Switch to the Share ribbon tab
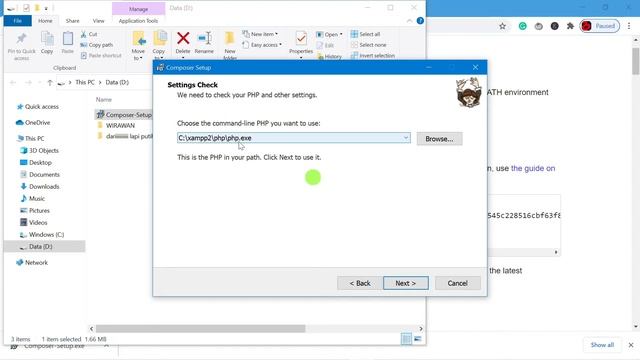 click(x=73, y=21)
